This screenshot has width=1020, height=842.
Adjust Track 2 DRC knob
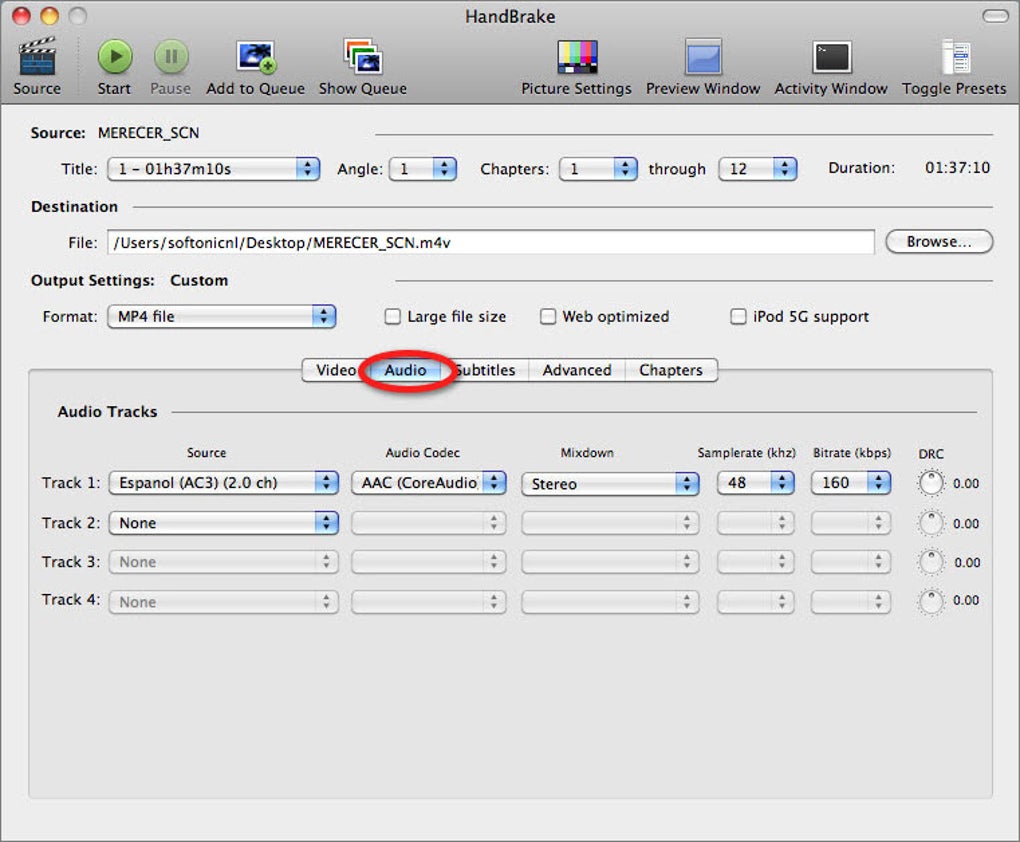931,523
